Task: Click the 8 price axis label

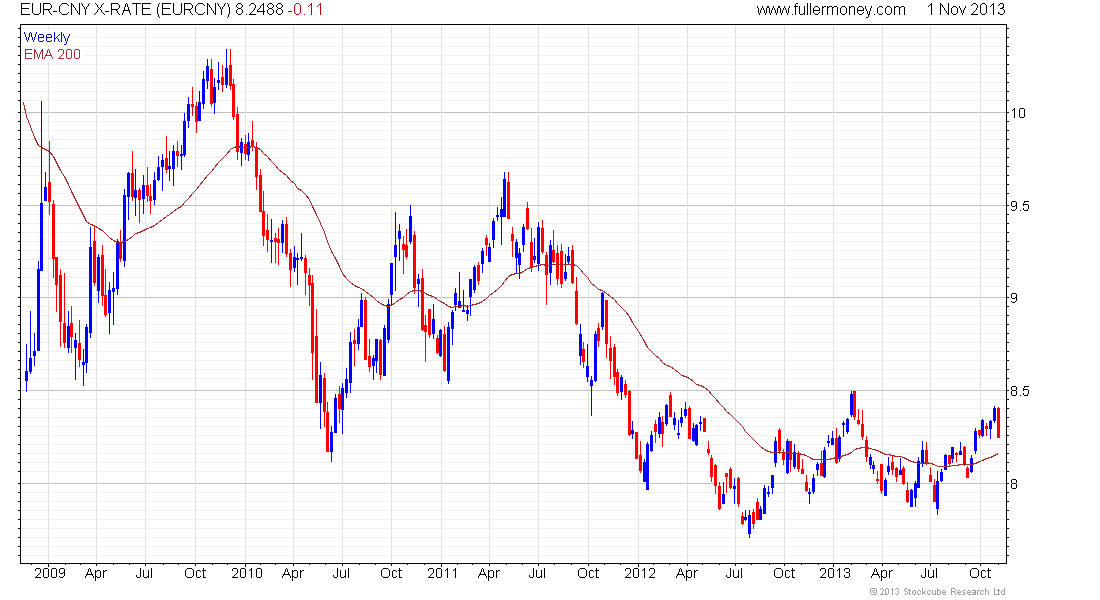Action: [1014, 484]
